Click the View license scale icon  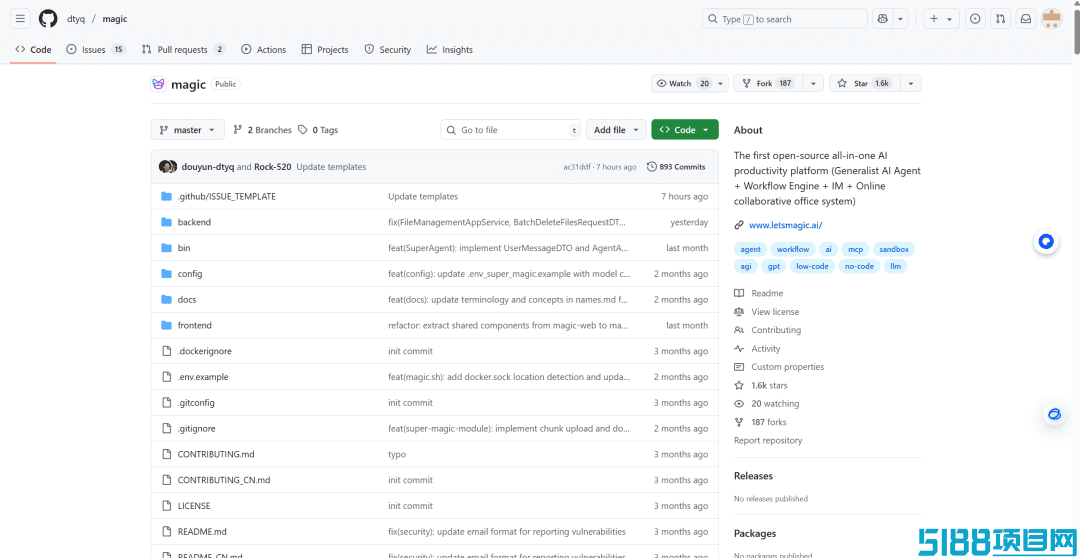[x=739, y=312]
